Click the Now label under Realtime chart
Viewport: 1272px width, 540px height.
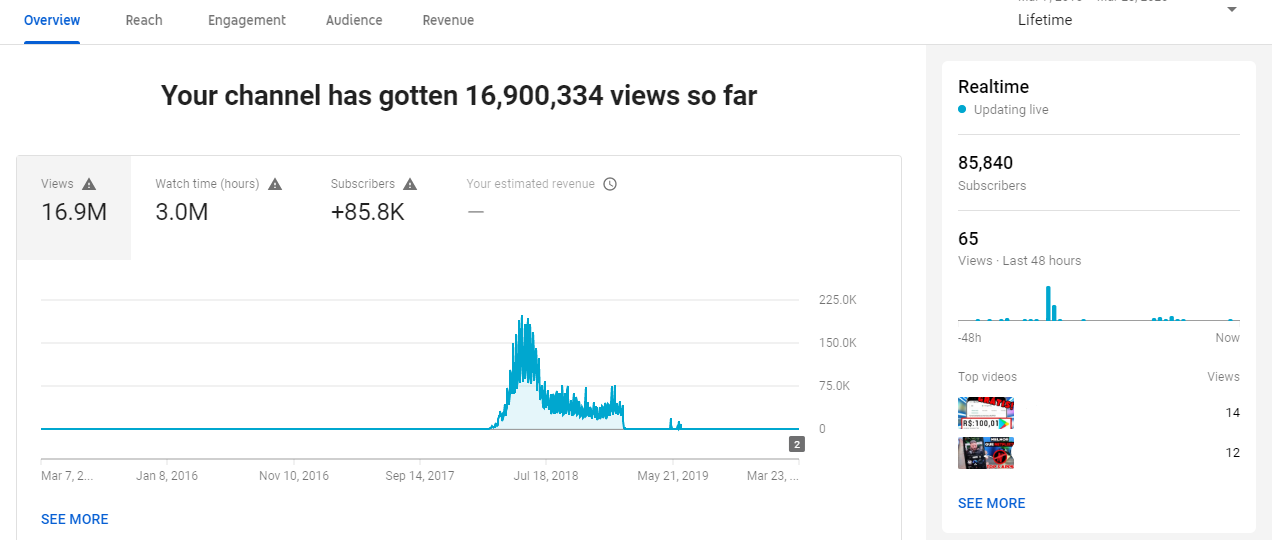click(x=1228, y=338)
